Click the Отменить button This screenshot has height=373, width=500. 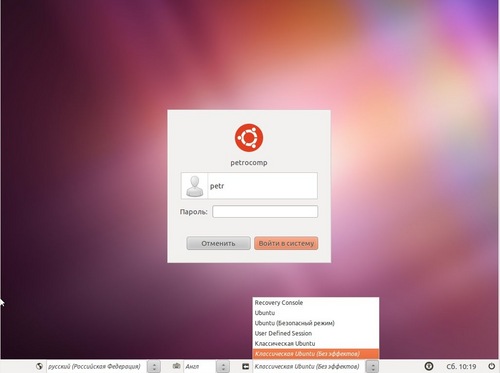click(x=218, y=243)
